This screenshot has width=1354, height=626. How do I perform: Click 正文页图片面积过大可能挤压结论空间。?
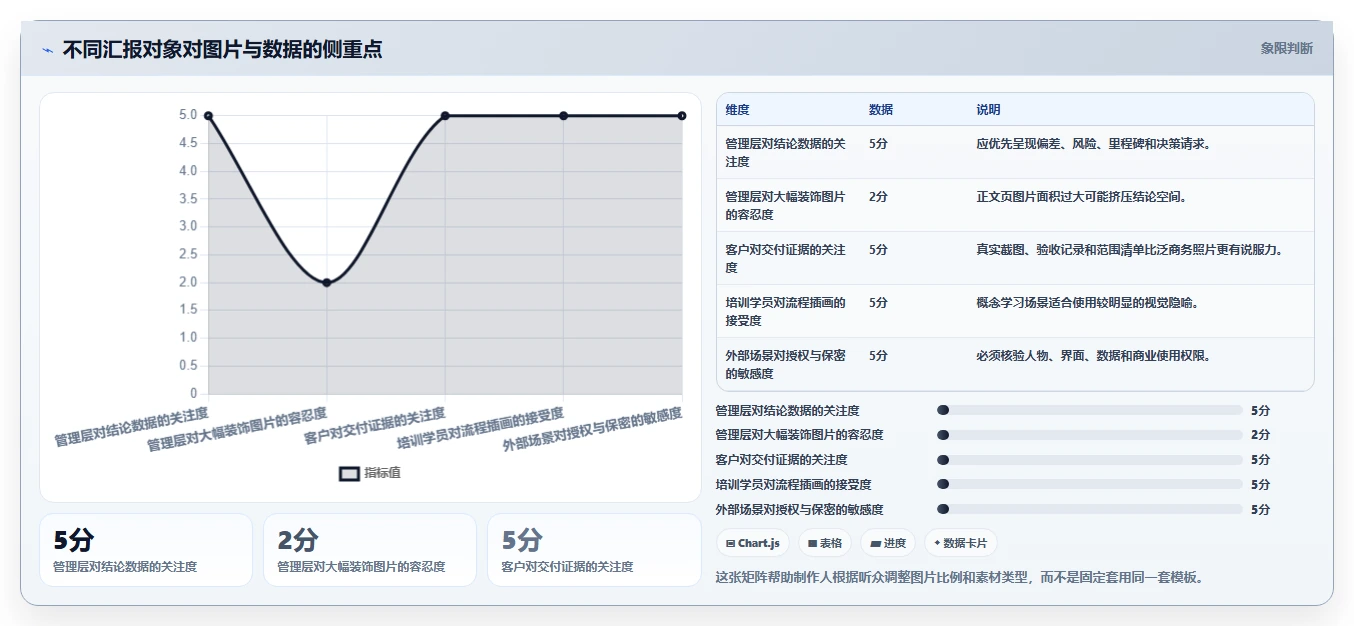coord(1082,197)
